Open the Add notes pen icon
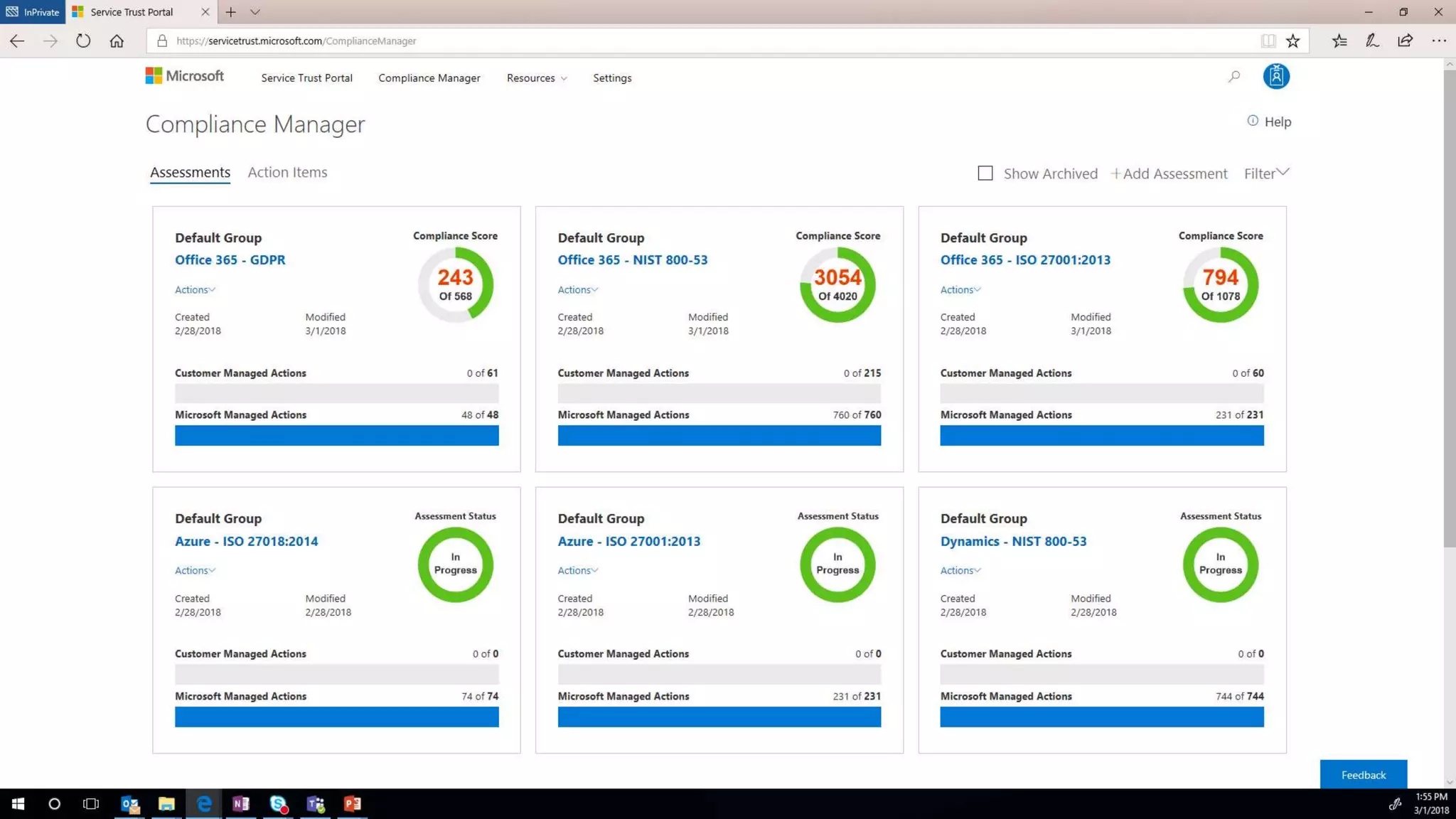The width and height of the screenshot is (1456, 819). click(1372, 41)
